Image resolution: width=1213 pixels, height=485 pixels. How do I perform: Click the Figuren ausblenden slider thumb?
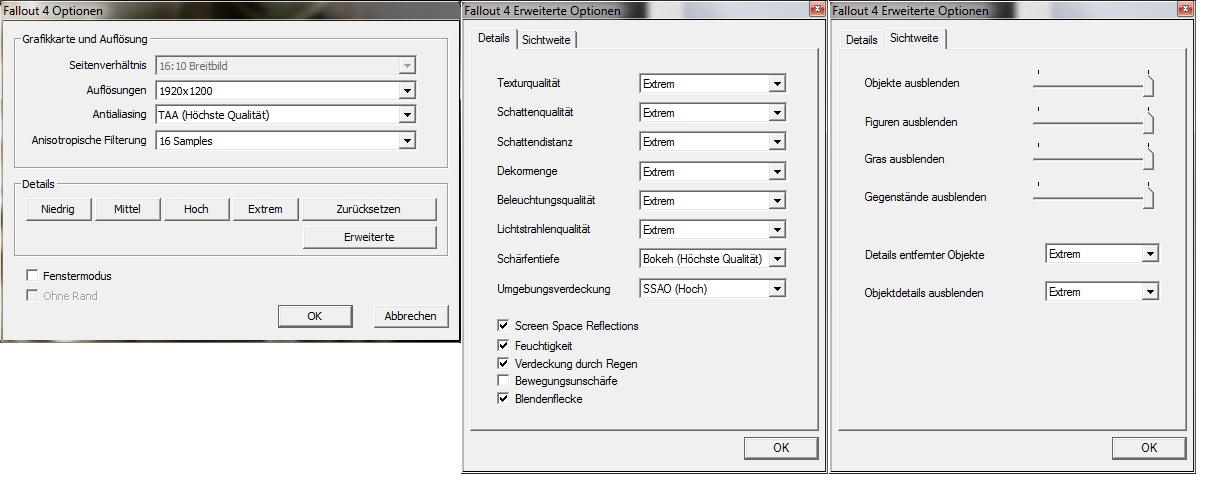(1149, 123)
